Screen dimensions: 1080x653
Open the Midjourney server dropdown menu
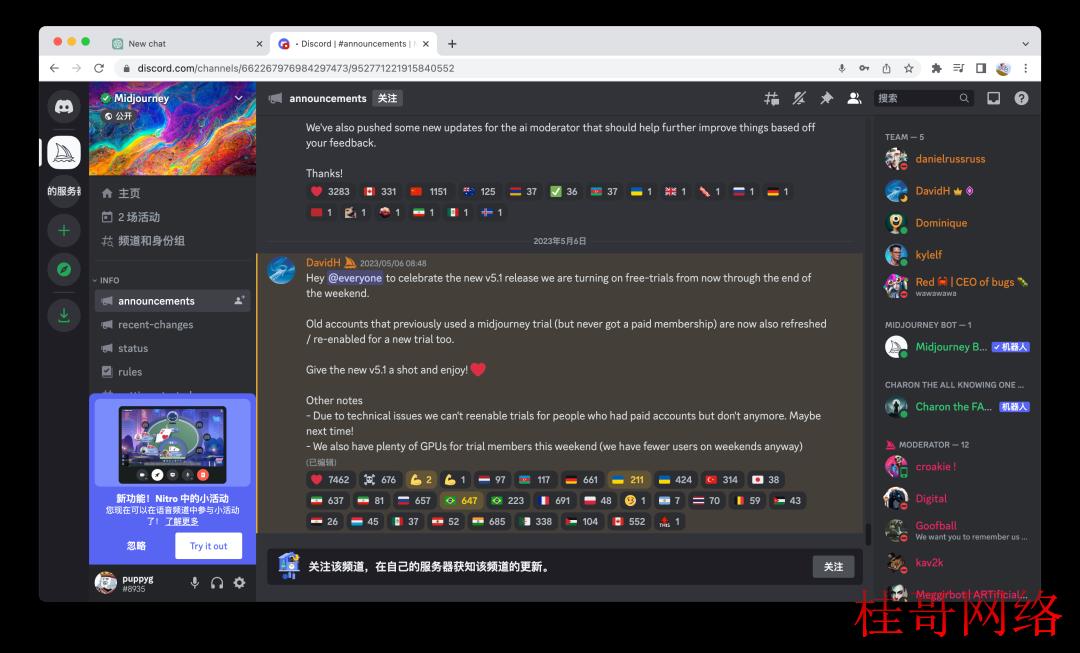click(x=239, y=98)
